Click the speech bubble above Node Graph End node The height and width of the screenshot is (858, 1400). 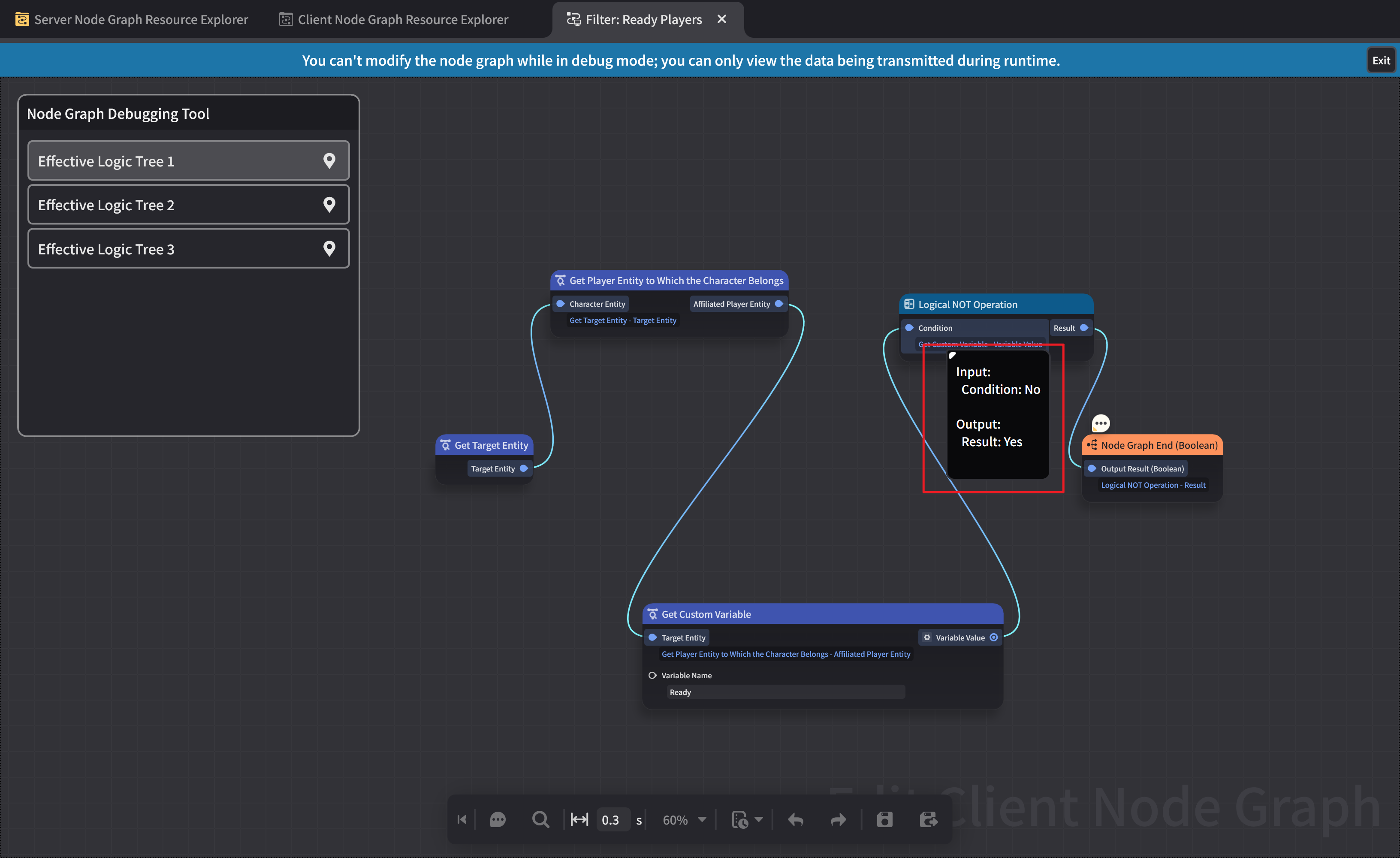pyautogui.click(x=1101, y=423)
